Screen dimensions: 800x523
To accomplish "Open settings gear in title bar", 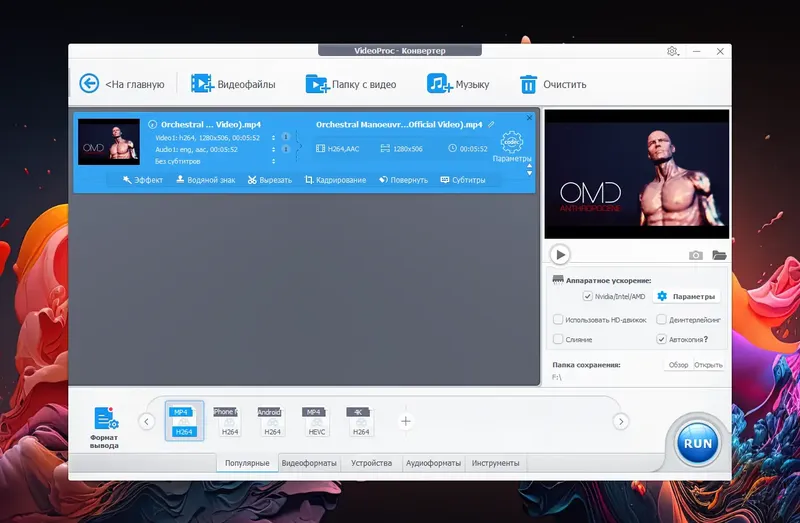I will click(x=672, y=51).
